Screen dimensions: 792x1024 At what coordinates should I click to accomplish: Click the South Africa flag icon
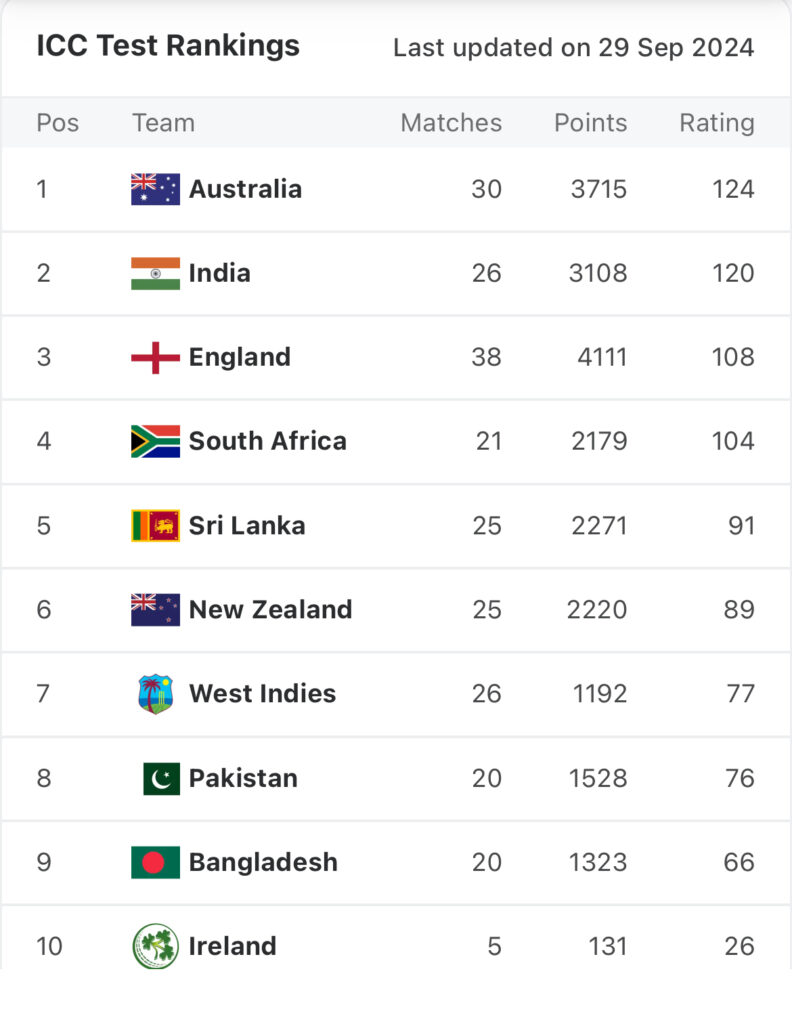coord(155,441)
